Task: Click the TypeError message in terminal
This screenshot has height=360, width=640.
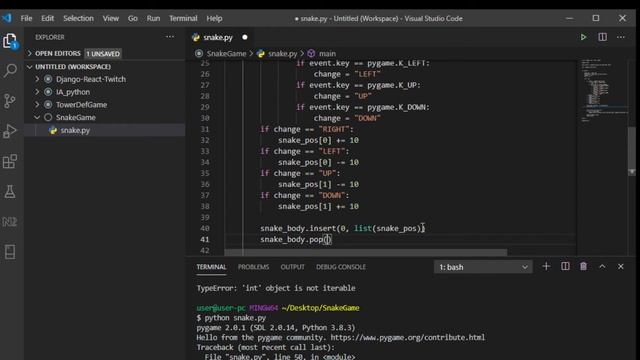Action: (x=276, y=288)
